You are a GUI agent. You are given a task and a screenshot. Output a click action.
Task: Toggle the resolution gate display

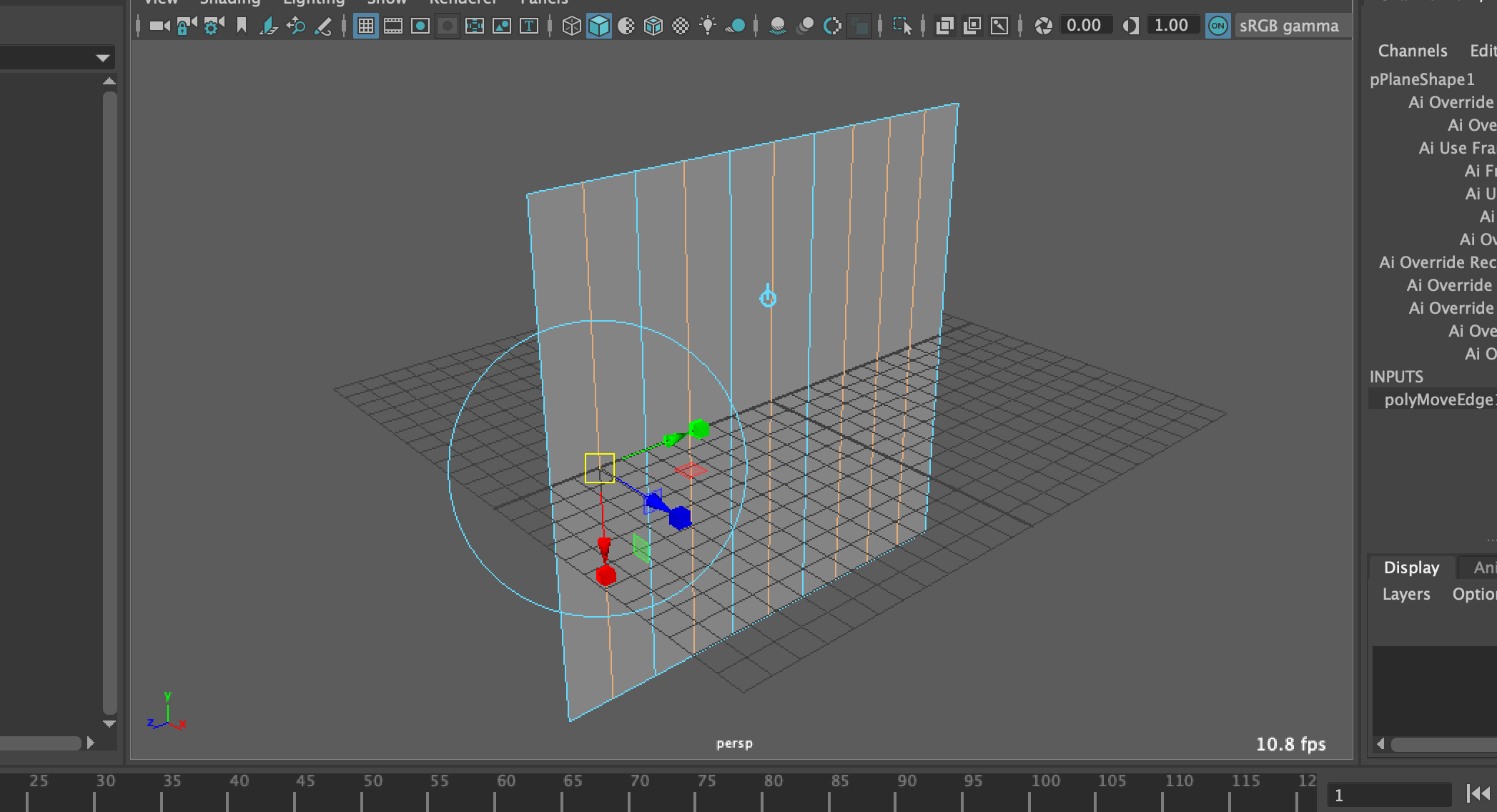[419, 26]
